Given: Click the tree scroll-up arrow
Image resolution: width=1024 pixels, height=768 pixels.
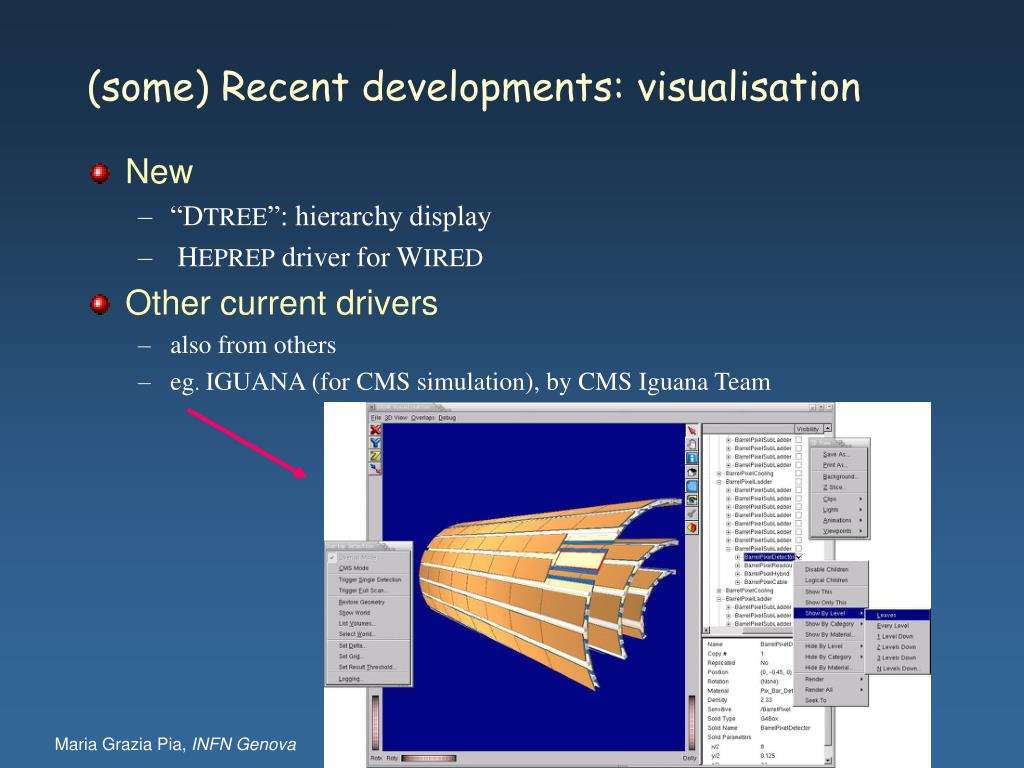Looking at the screenshot, I should click(827, 428).
